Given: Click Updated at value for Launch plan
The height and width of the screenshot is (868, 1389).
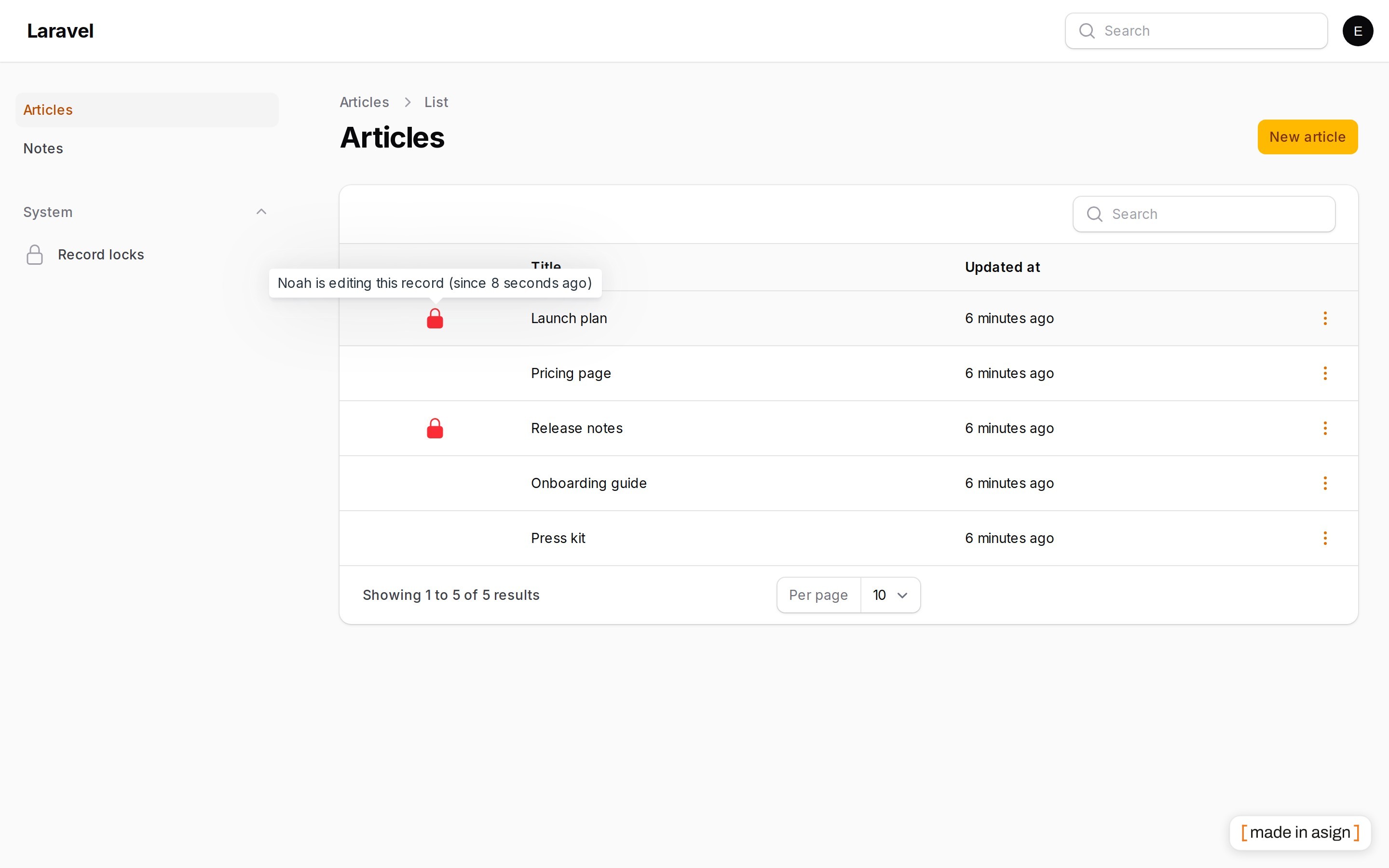Looking at the screenshot, I should click(x=1009, y=318).
